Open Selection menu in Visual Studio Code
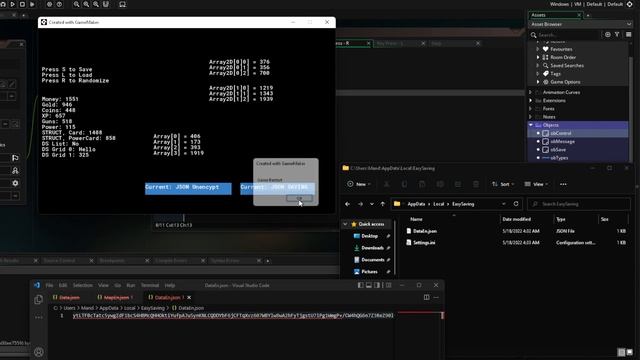640x360 pixels. (83, 285)
